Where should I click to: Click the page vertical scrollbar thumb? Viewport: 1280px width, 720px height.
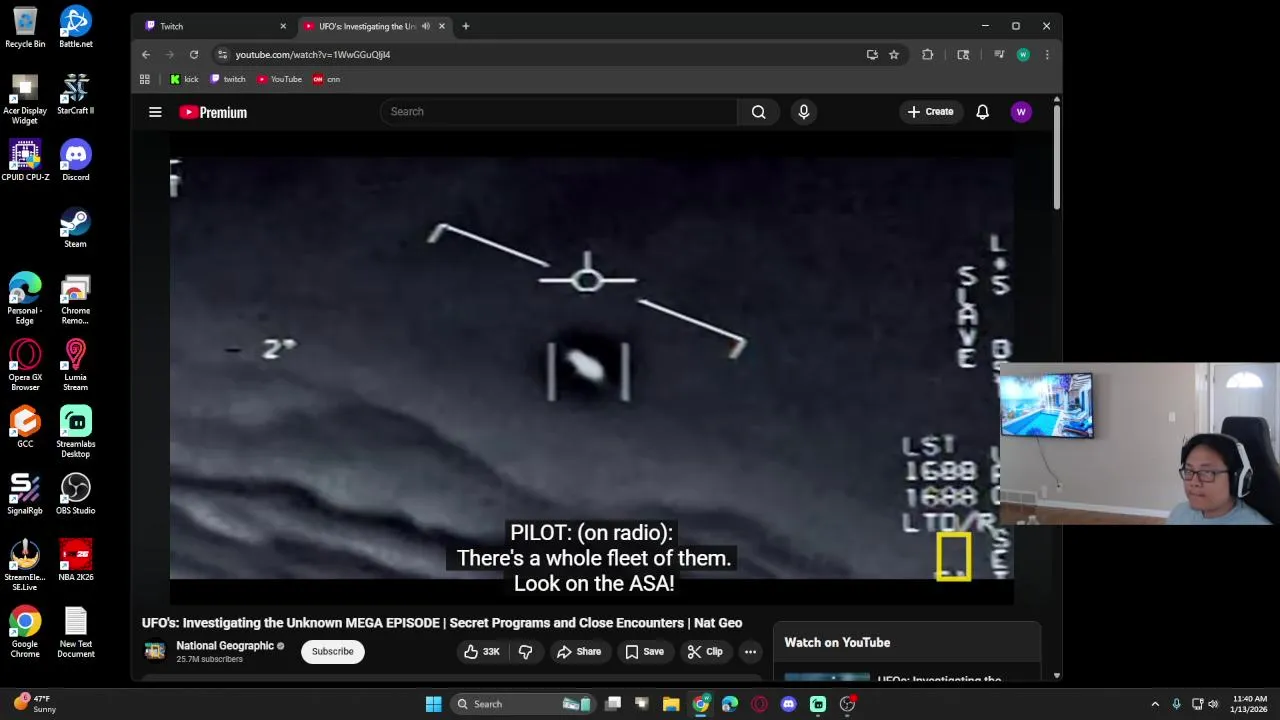coord(1056,155)
